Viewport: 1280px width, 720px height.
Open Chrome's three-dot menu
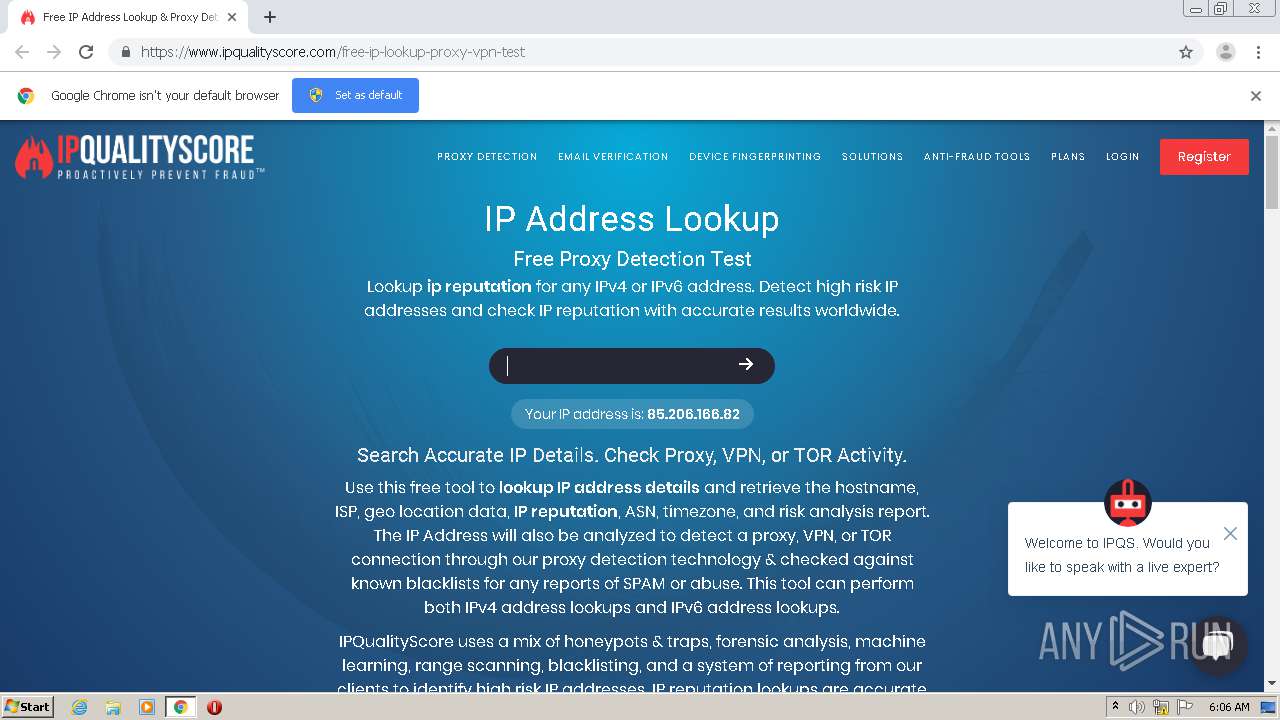tap(1258, 52)
